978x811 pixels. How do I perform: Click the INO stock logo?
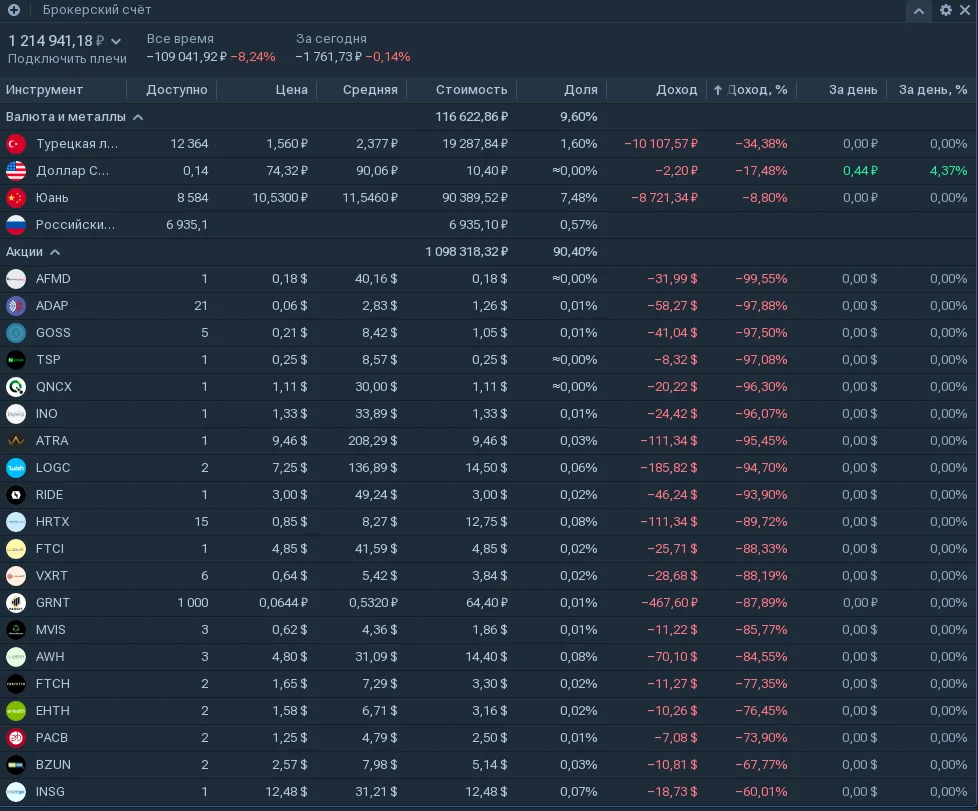tap(16, 414)
